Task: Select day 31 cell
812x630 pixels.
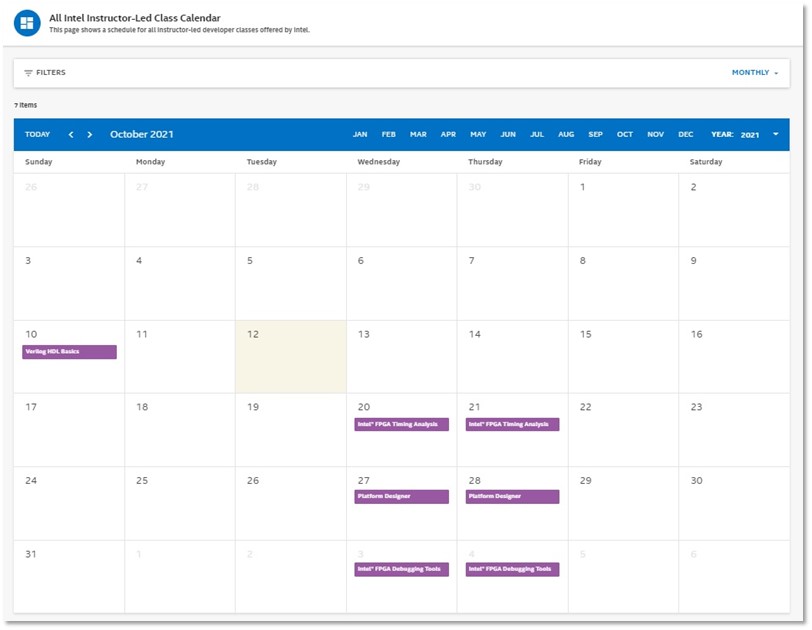Action: coord(69,577)
